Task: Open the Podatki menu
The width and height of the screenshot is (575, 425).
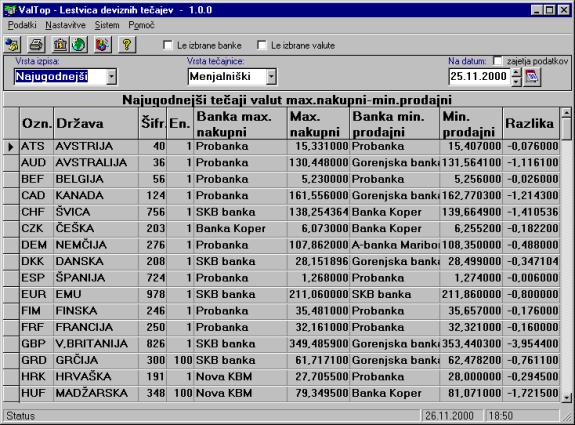Action: click(x=22, y=25)
